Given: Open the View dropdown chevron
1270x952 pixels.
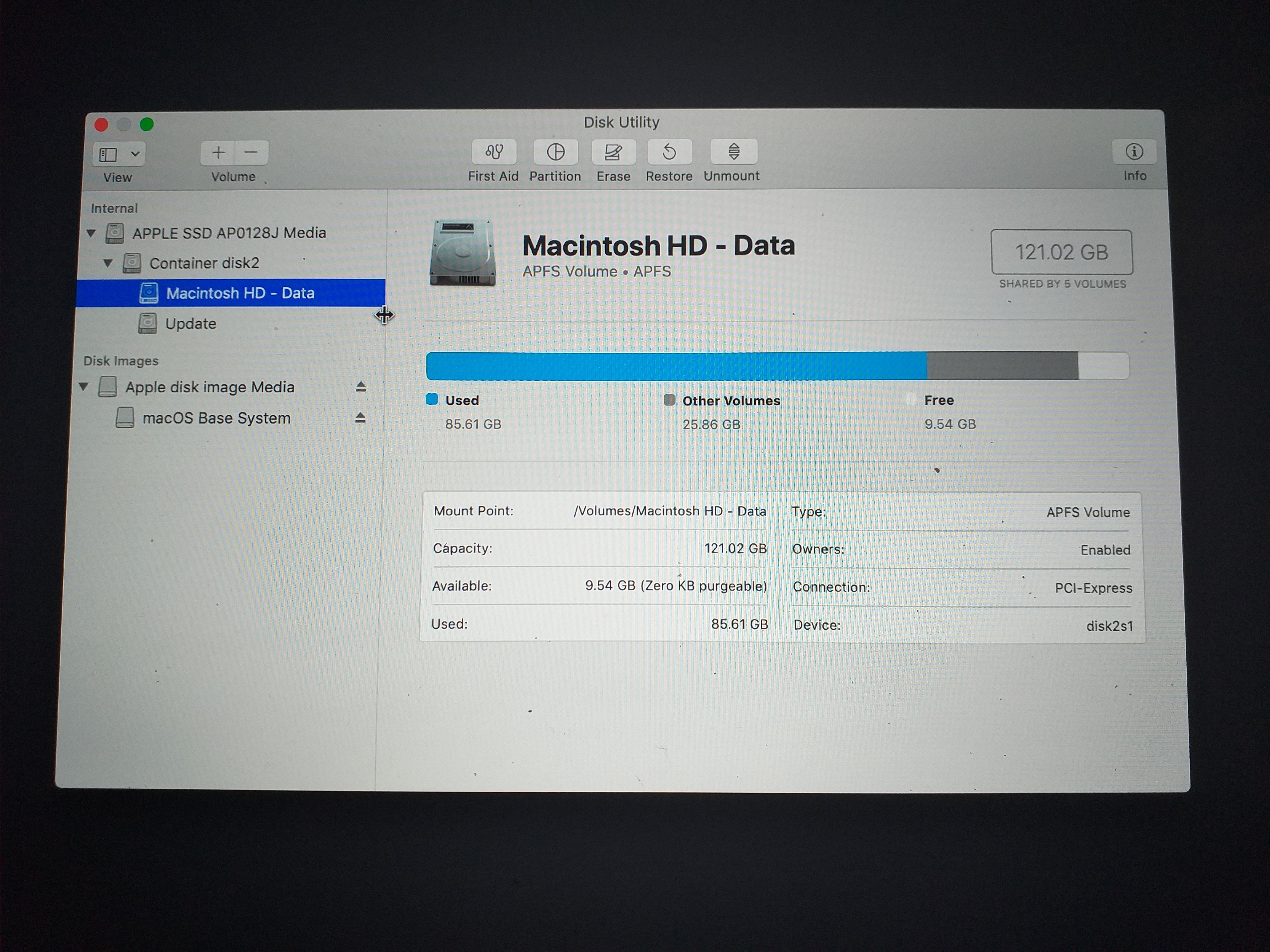Looking at the screenshot, I should pyautogui.click(x=135, y=154).
